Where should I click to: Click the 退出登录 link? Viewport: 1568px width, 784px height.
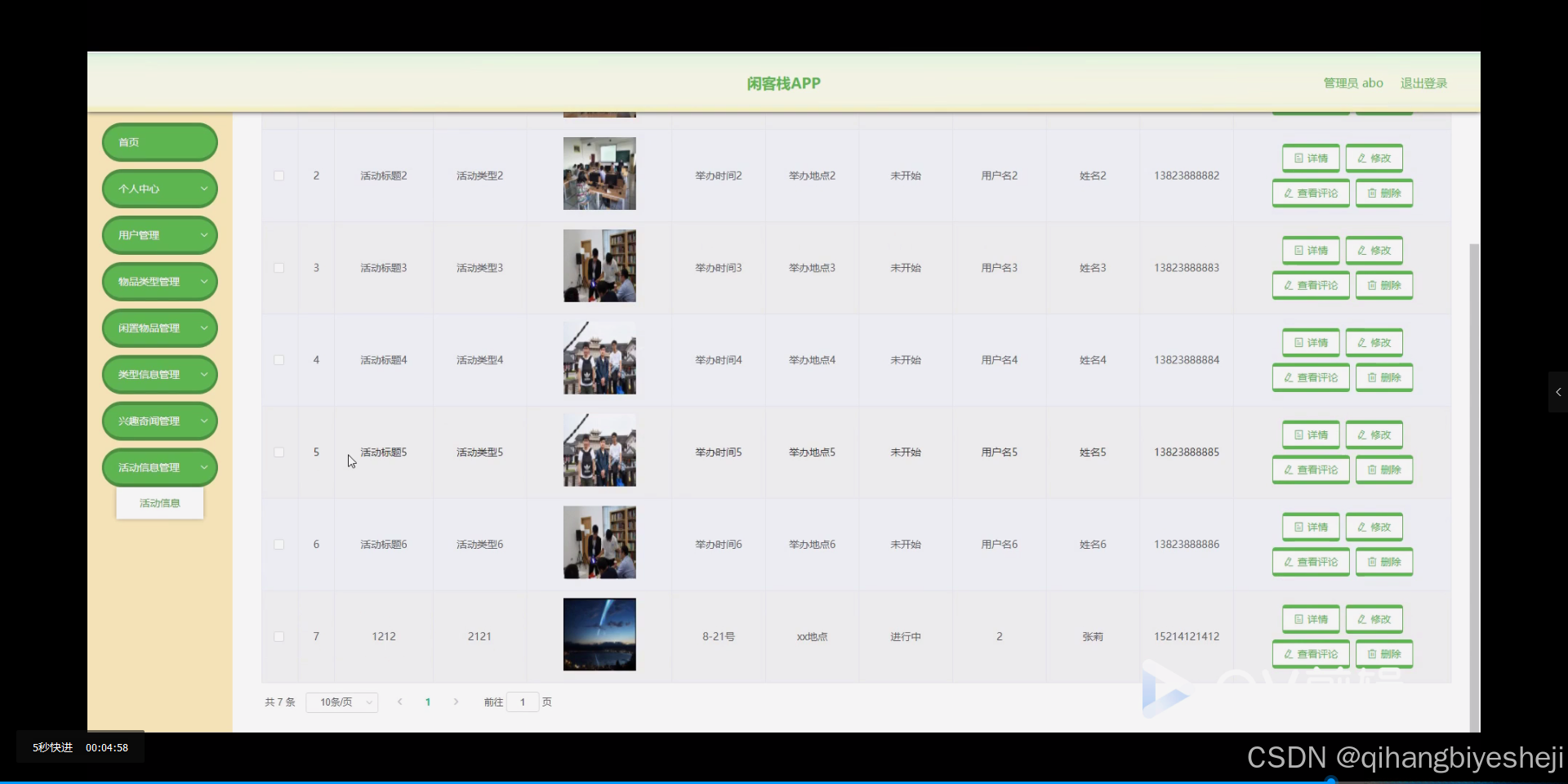click(x=1424, y=82)
